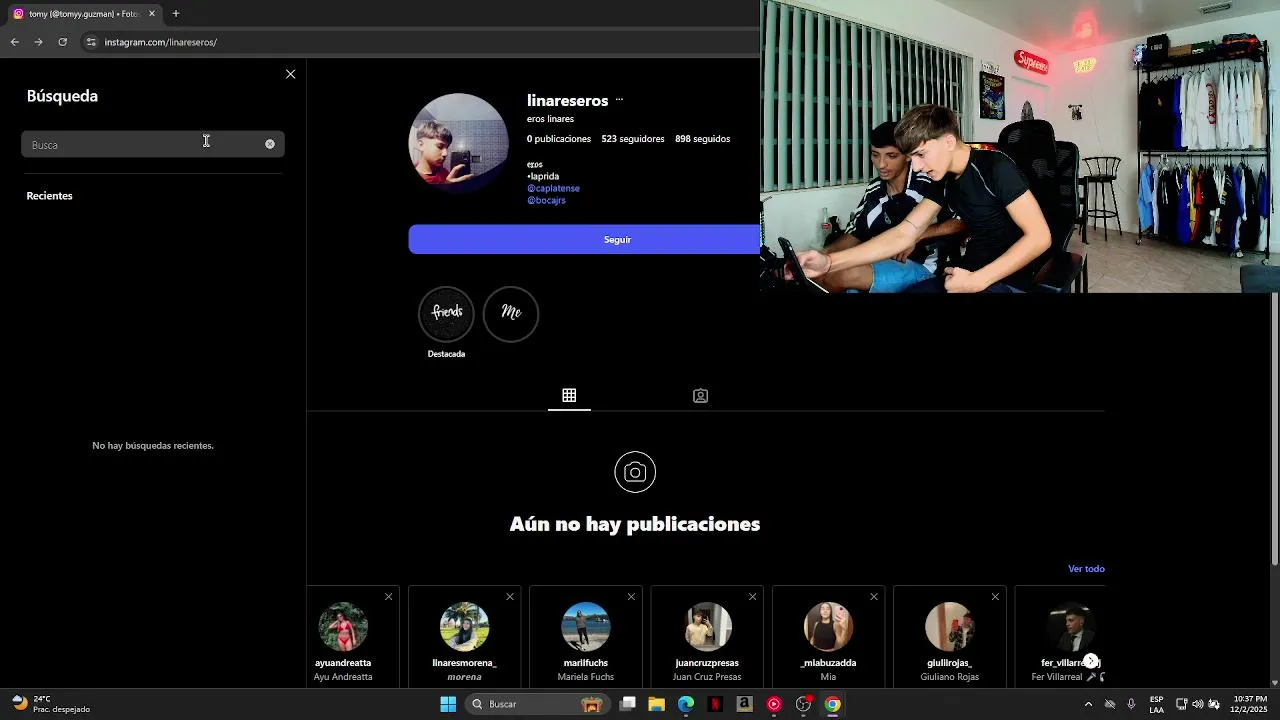Click the ayuandreatta username text
Screen dimensions: 1280x720
(x=343, y=663)
